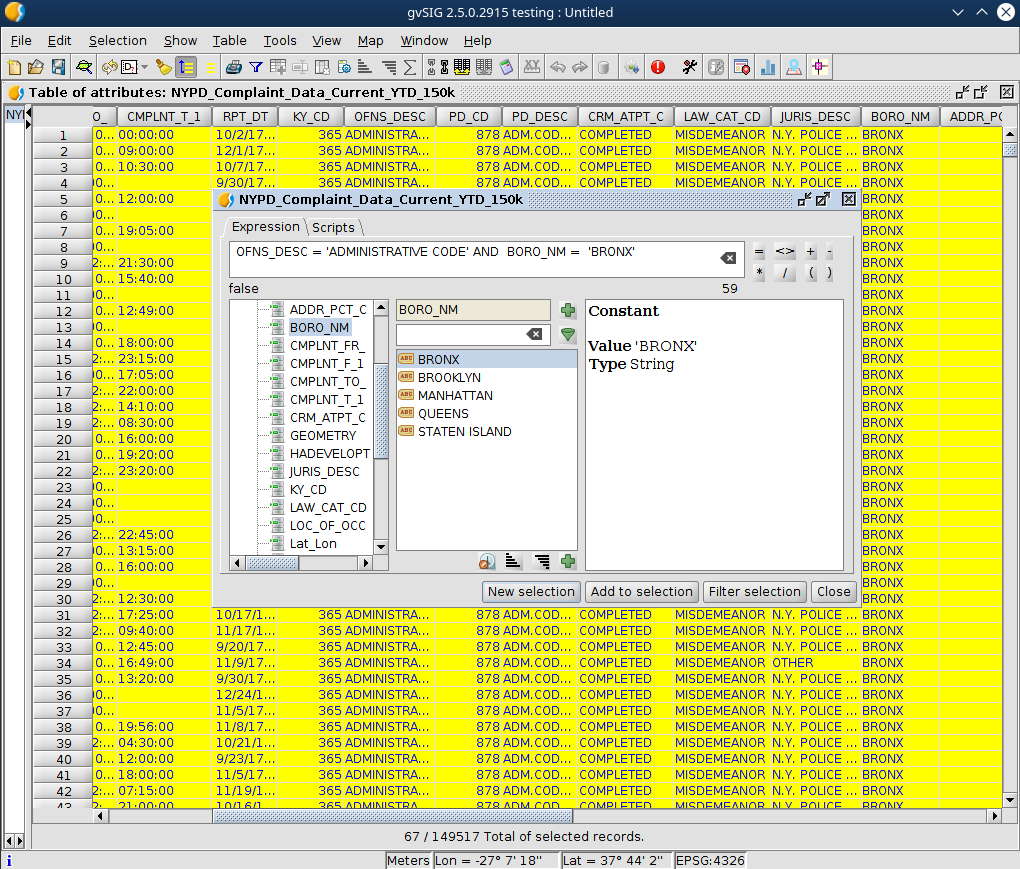
Task: Open the Table menu
Action: [229, 41]
